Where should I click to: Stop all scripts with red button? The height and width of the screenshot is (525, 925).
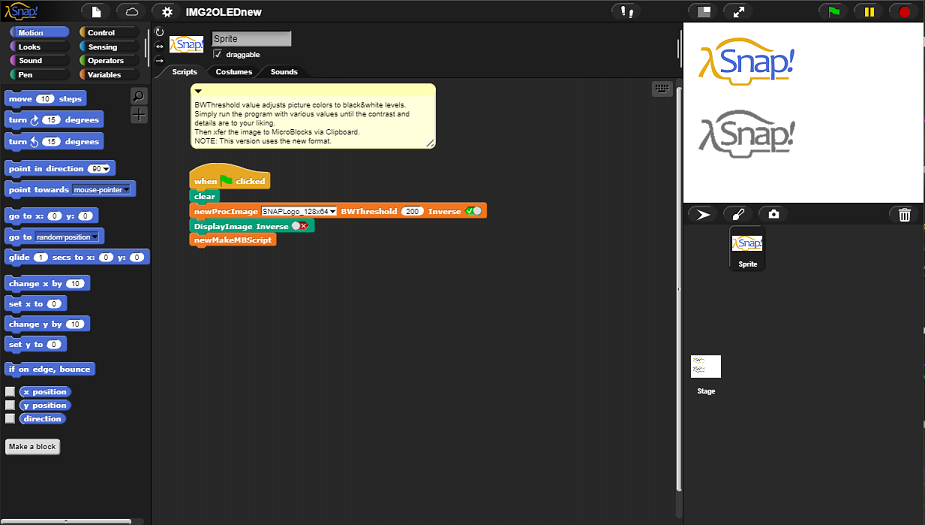(904, 12)
